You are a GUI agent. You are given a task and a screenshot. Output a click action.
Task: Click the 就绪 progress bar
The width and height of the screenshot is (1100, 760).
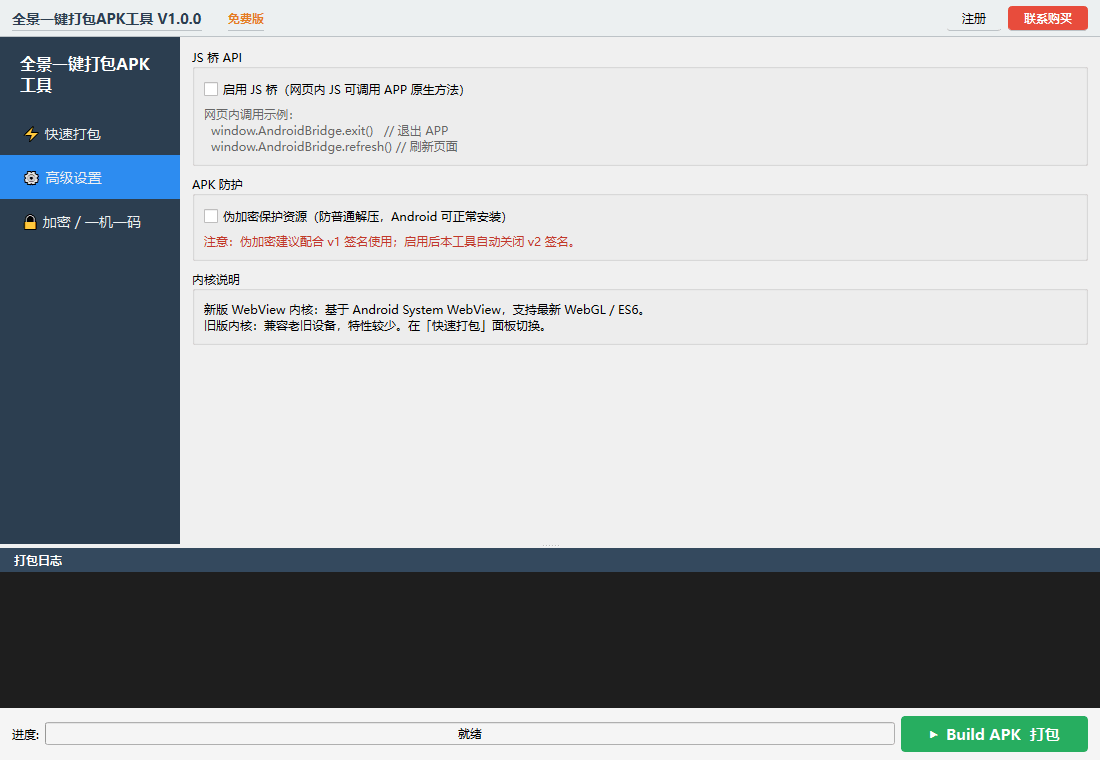click(469, 734)
